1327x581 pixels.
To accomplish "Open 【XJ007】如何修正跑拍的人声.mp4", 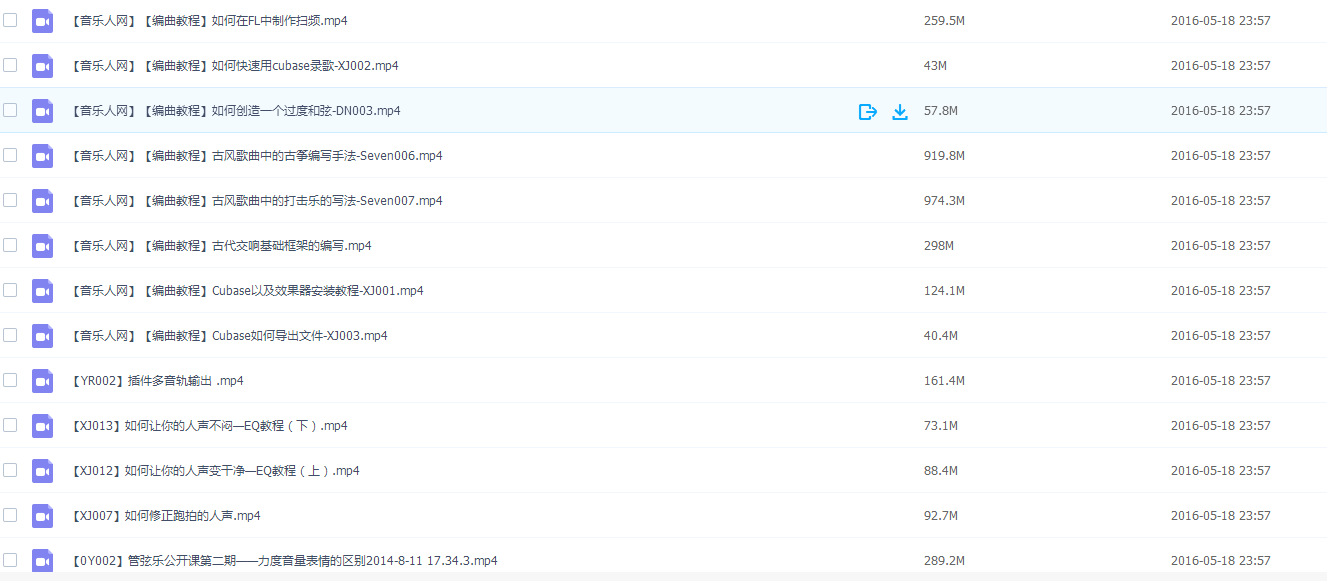I will tap(165, 516).
